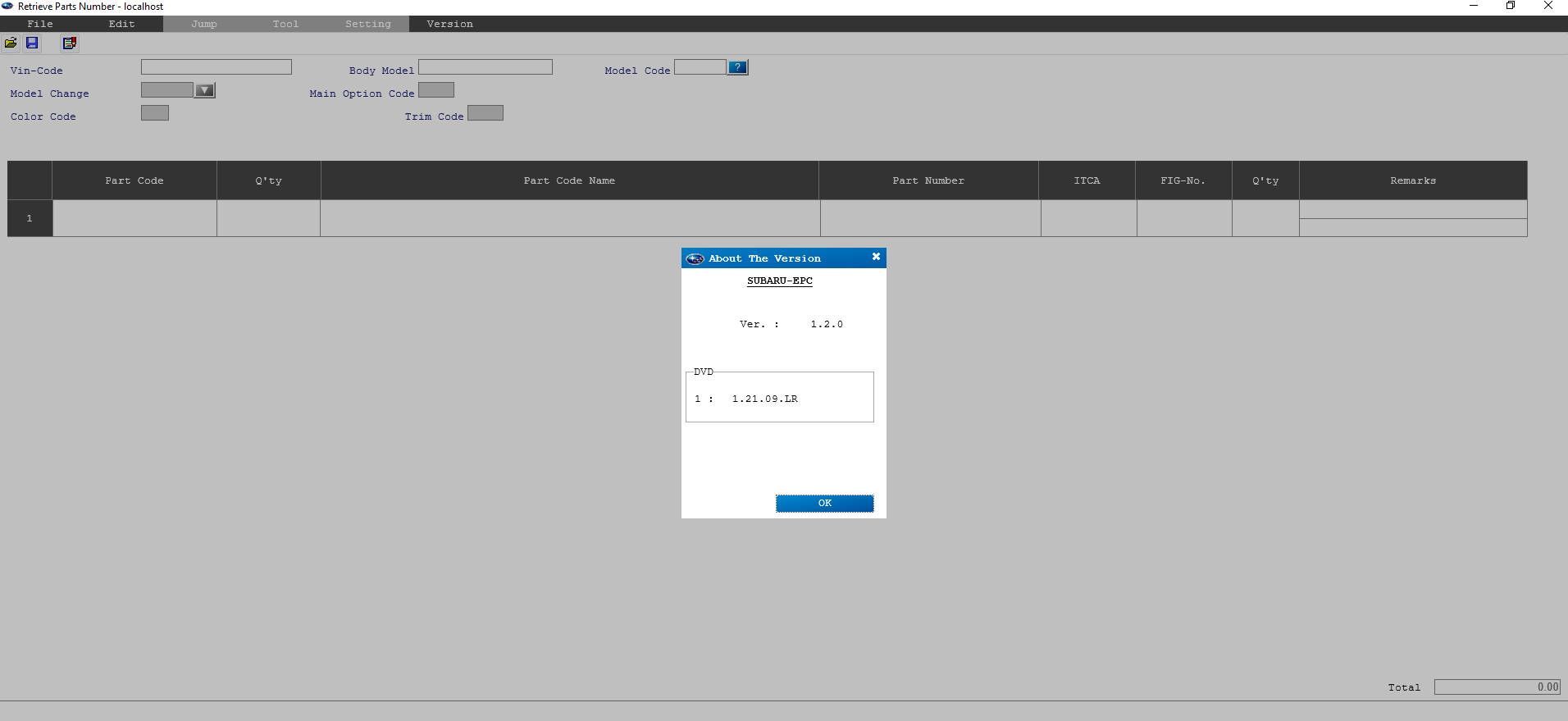1568x721 pixels.
Task: Click the Trim Code field
Action: pos(485,113)
